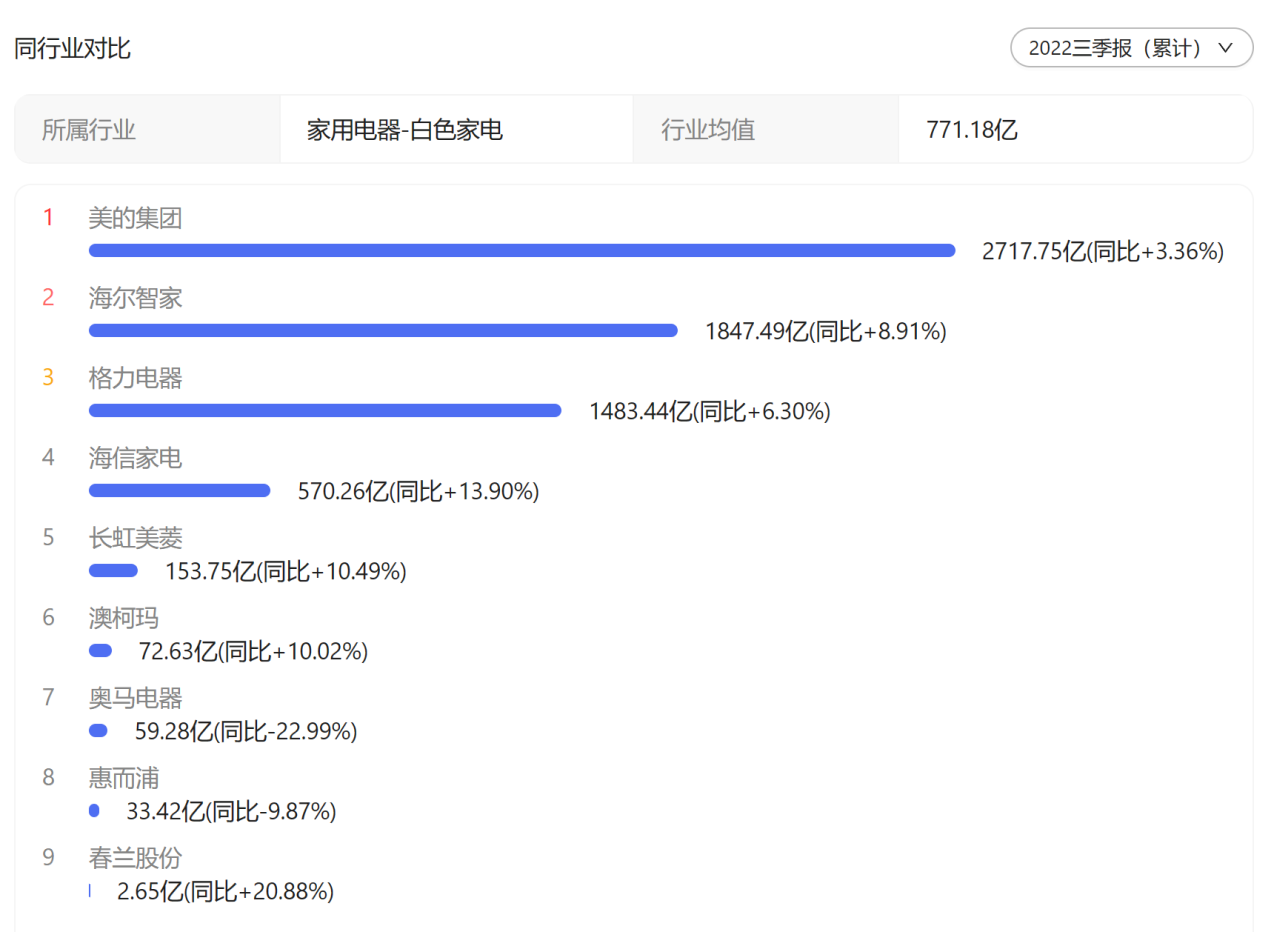Screen dimensions: 1274x932
Task: Click the blue revenue bar for 美的集团
Action: point(521,251)
